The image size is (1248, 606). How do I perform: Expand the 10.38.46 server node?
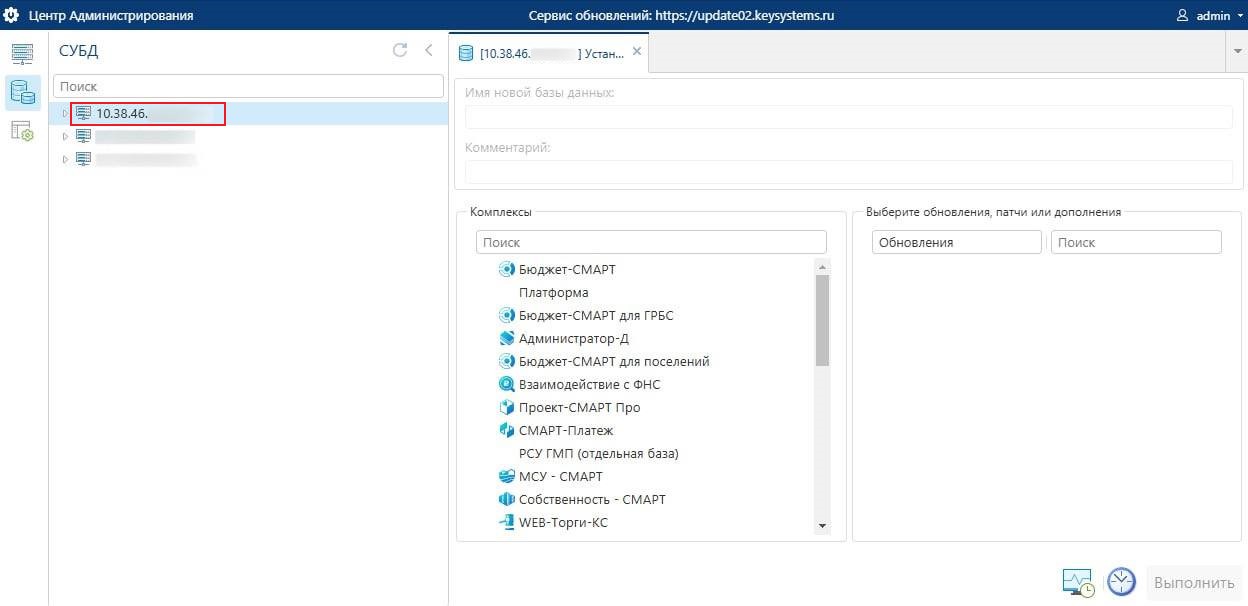(65, 113)
